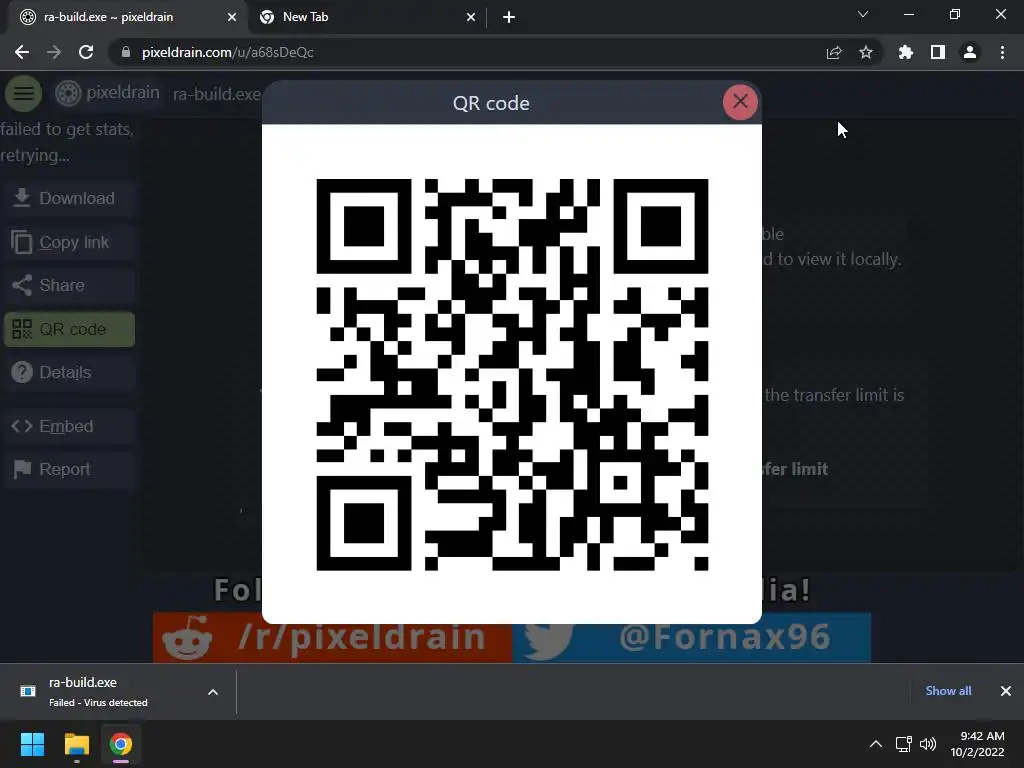Click the site lock icon
This screenshot has height=768, width=1024.
(x=125, y=52)
